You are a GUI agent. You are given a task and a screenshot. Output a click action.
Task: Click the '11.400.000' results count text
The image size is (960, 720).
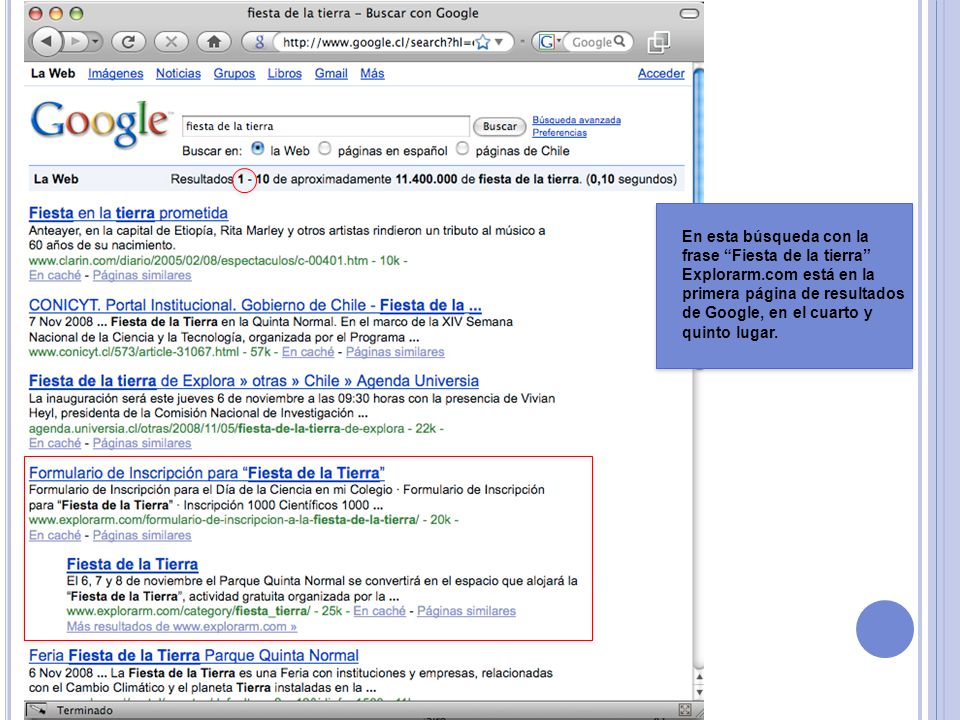point(426,179)
